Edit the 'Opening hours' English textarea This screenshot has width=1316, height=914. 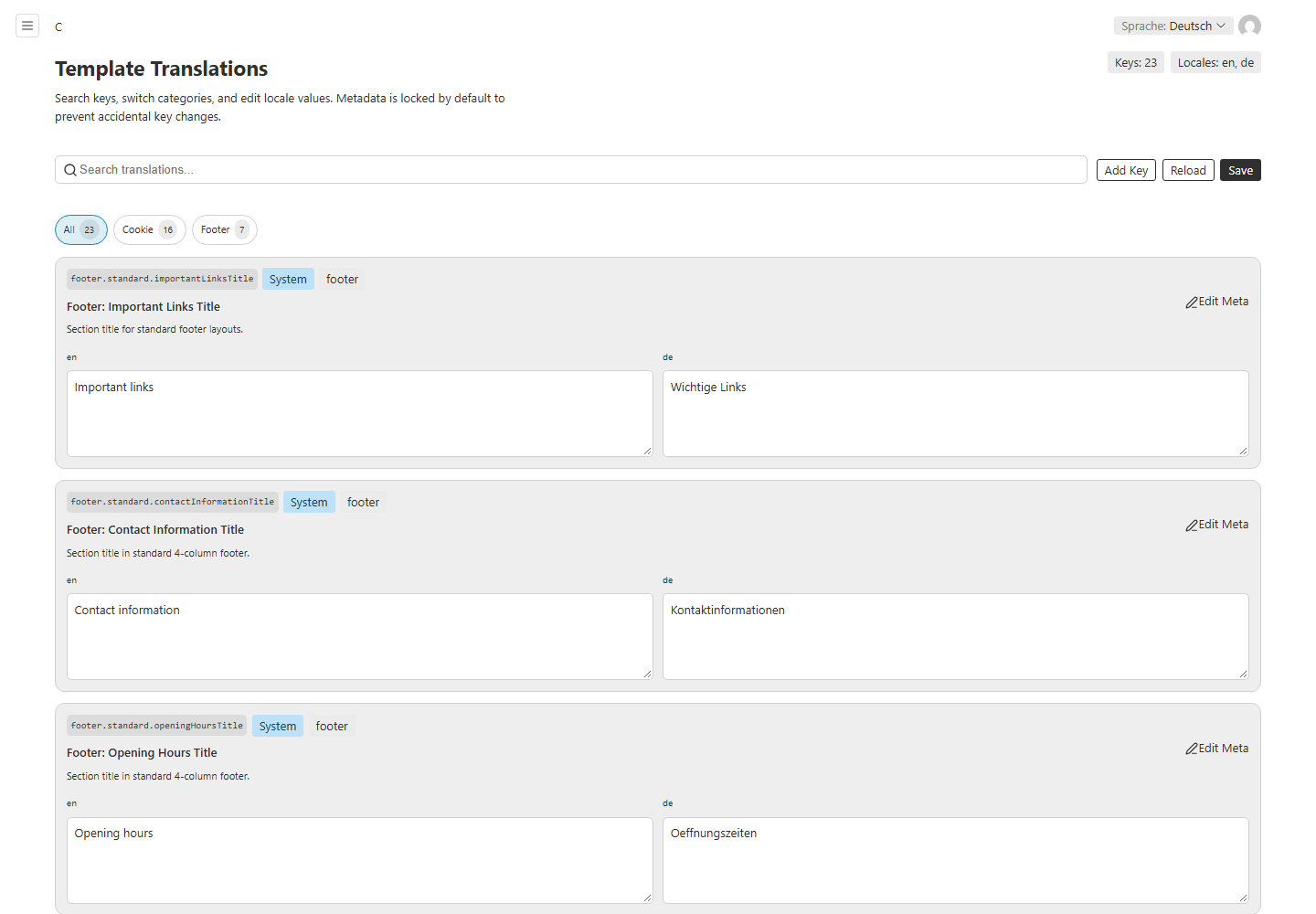pos(360,860)
